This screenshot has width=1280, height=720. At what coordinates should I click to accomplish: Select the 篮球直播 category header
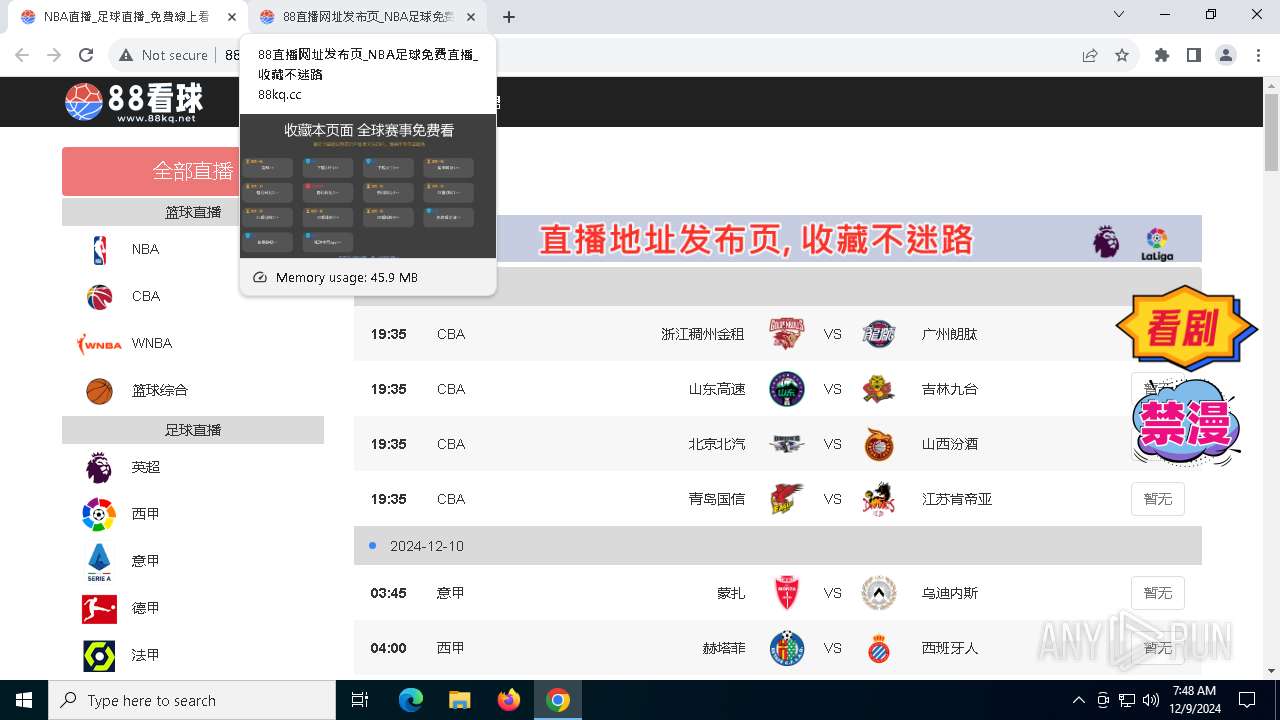[x=193, y=212]
